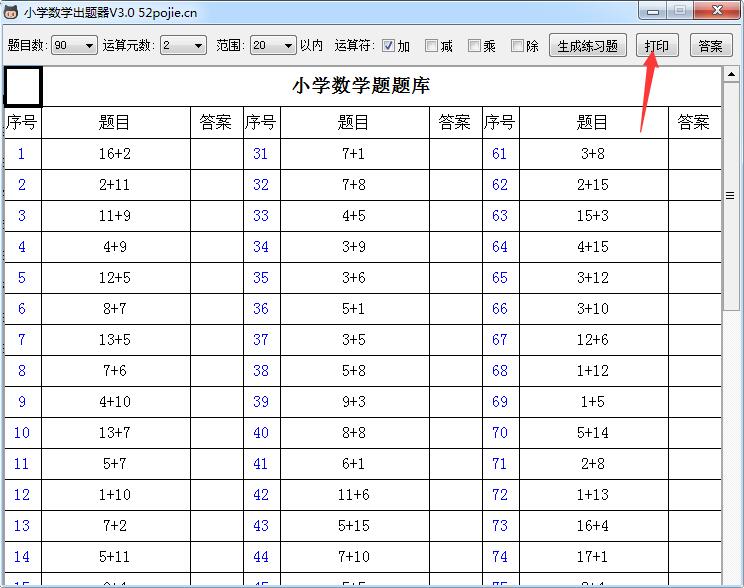
Task: Select problem 1+10 in row 12
Action: 115,495
